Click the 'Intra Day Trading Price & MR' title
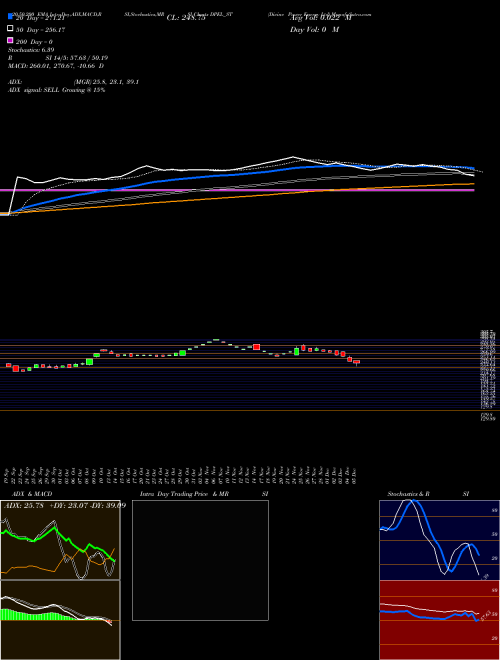This screenshot has height=660, width=500. pyautogui.click(x=184, y=494)
